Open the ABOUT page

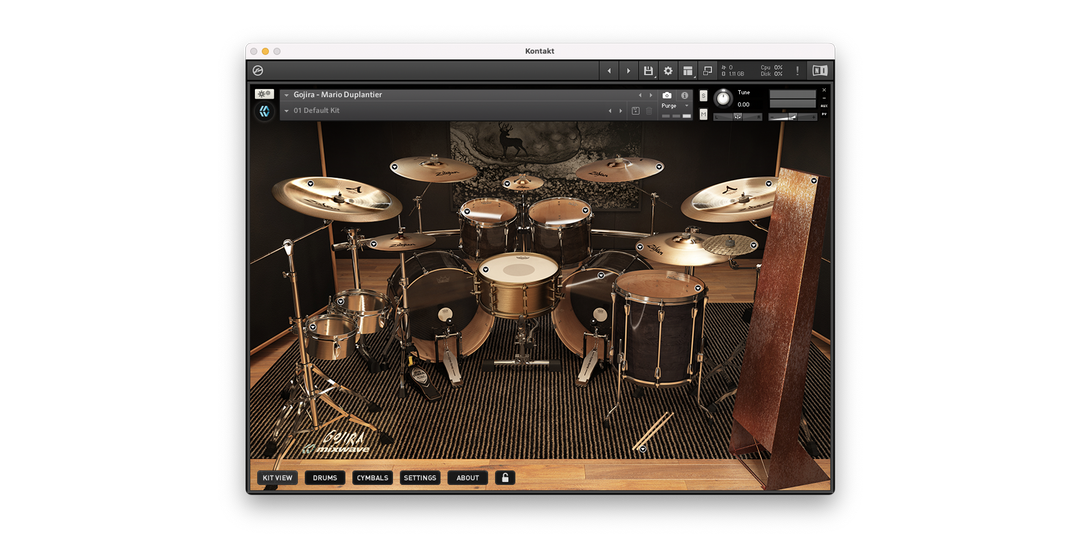coord(468,478)
